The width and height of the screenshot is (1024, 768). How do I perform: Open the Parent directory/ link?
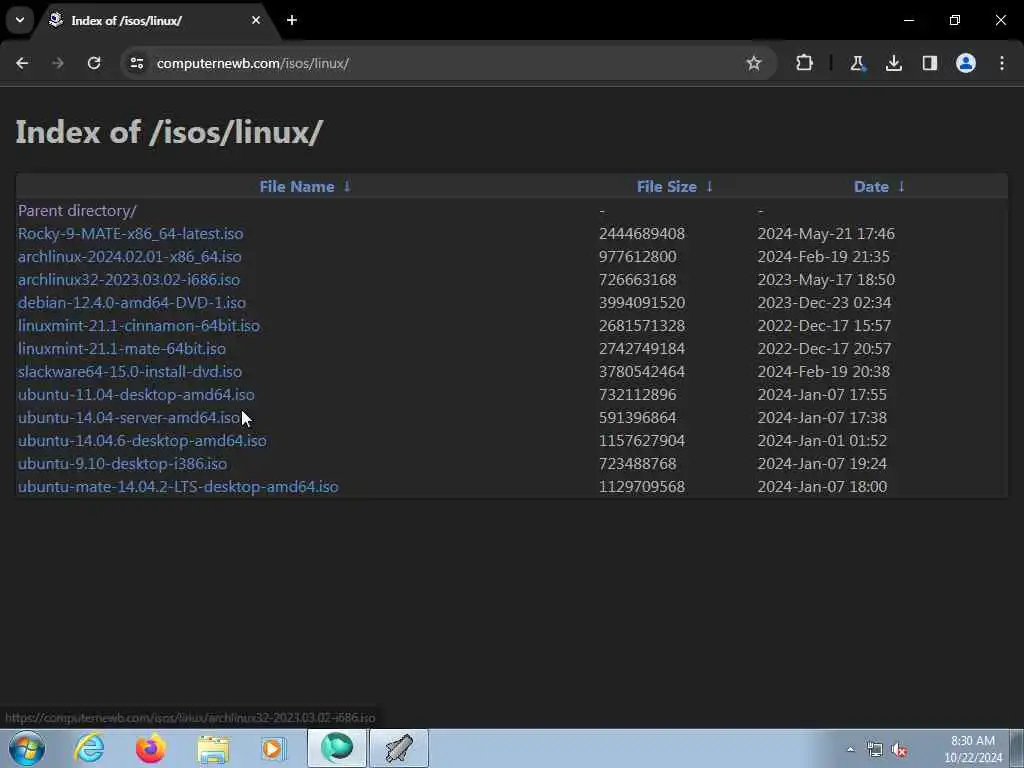tap(77, 211)
